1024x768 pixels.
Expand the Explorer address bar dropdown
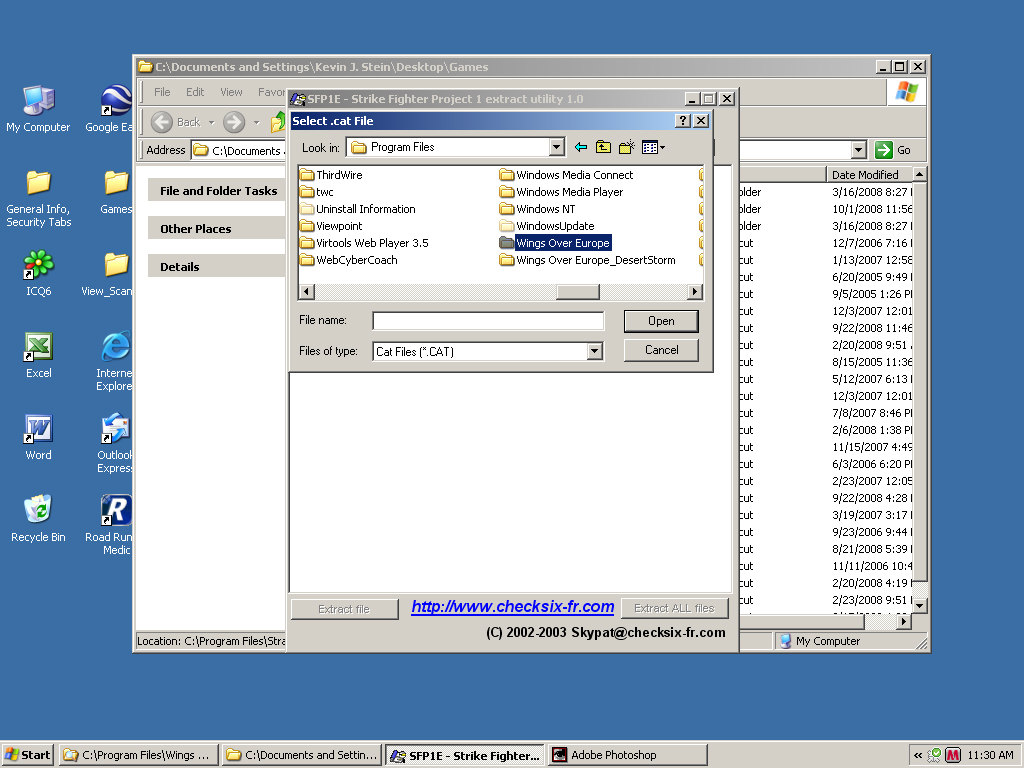(x=859, y=150)
